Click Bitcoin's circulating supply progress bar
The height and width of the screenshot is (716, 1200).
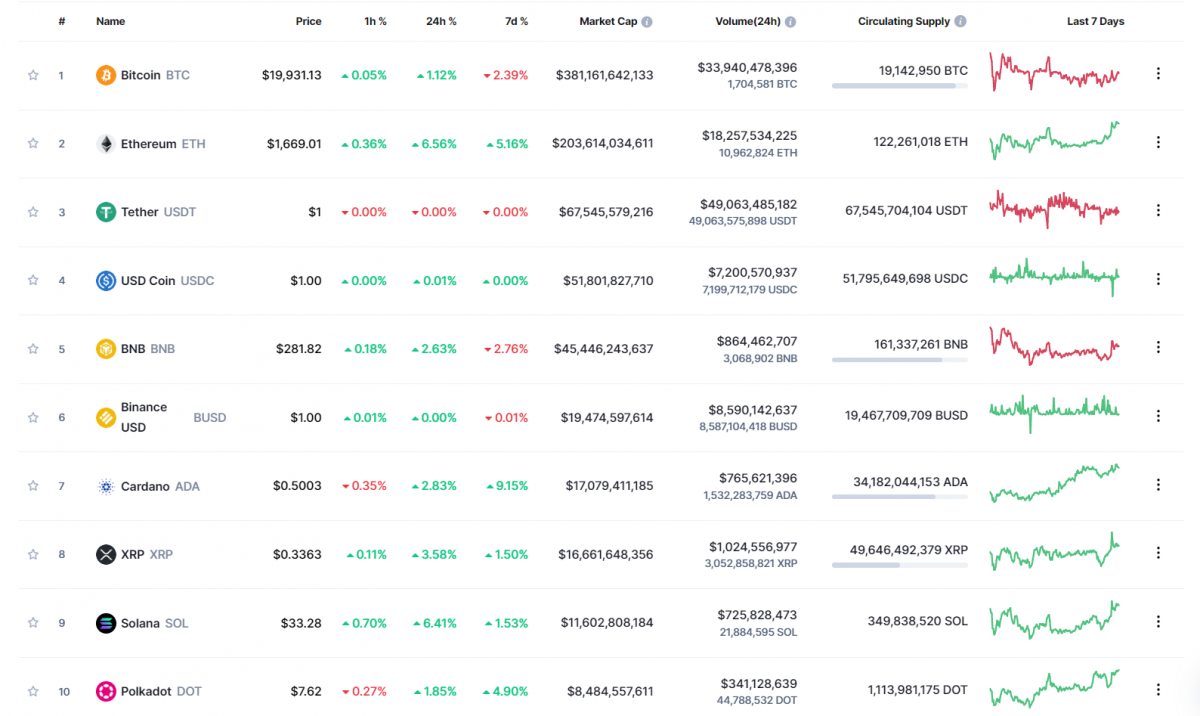click(x=899, y=87)
